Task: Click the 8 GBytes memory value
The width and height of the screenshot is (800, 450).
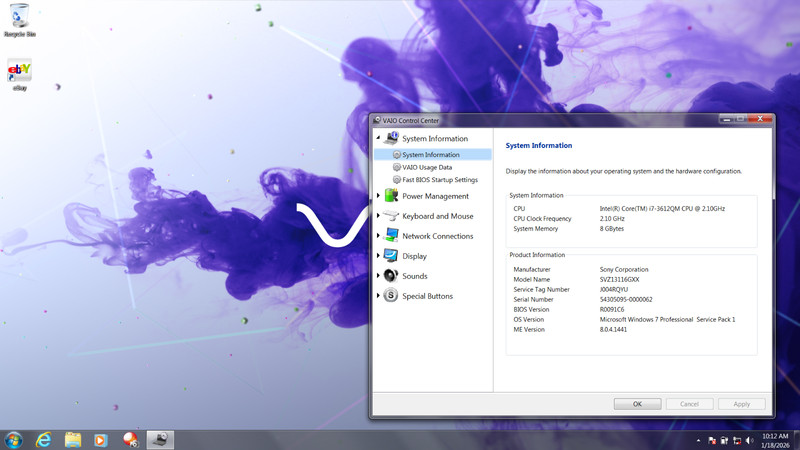Action: 611,229
